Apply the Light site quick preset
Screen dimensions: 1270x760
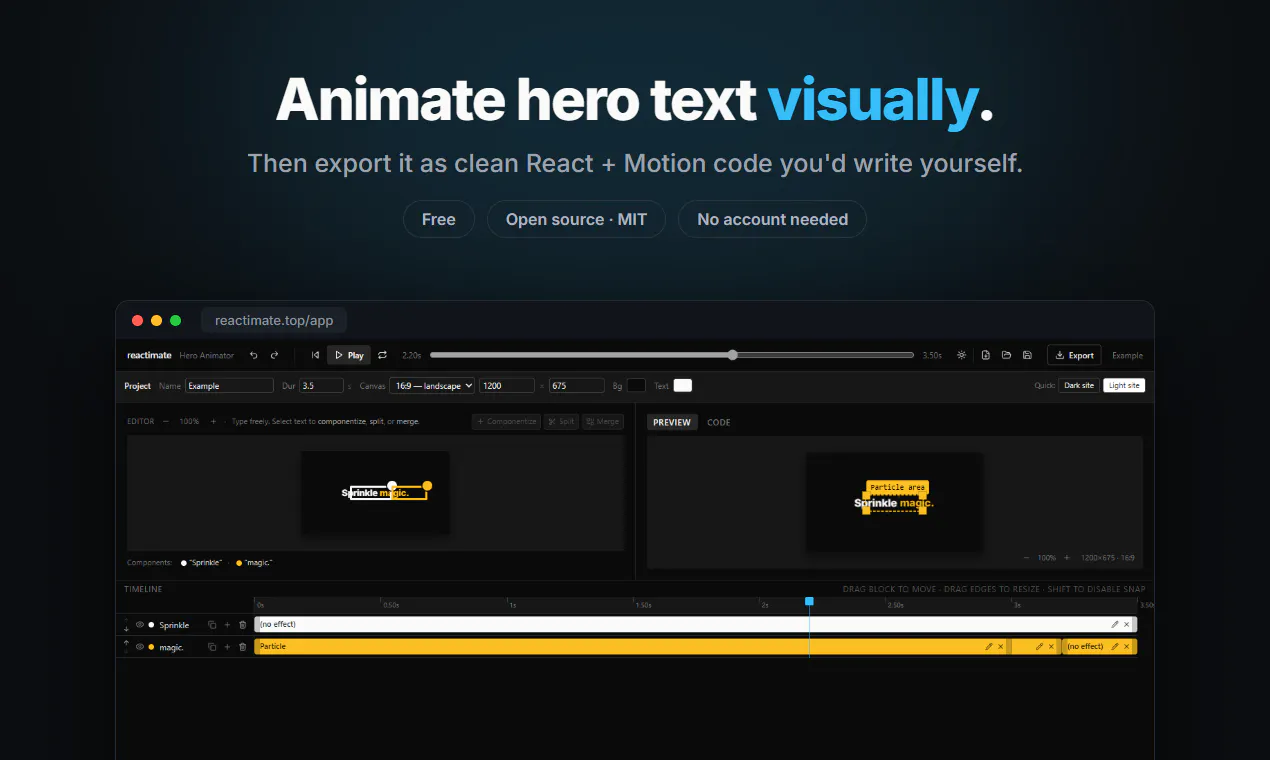[x=1124, y=385]
